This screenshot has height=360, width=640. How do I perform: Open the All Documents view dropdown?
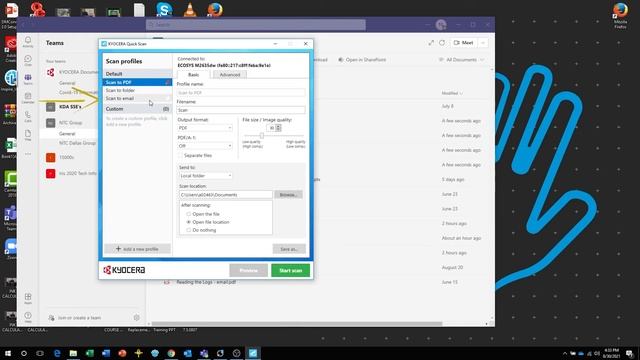tap(462, 60)
